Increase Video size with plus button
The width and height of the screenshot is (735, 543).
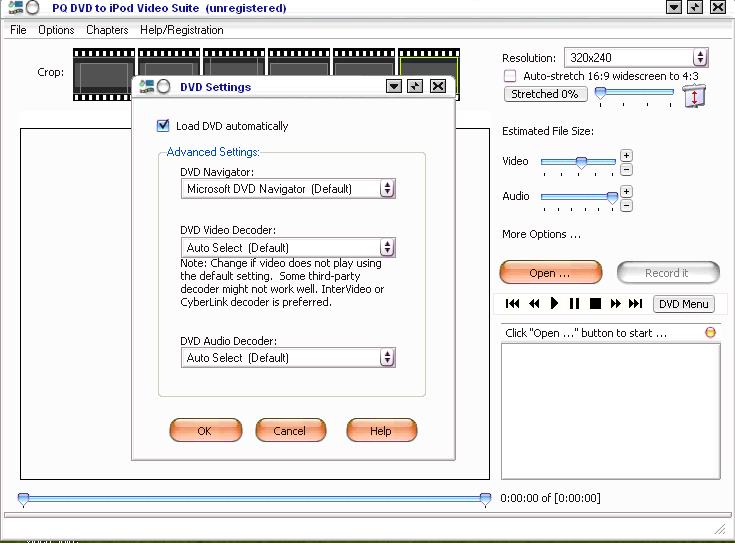point(626,156)
